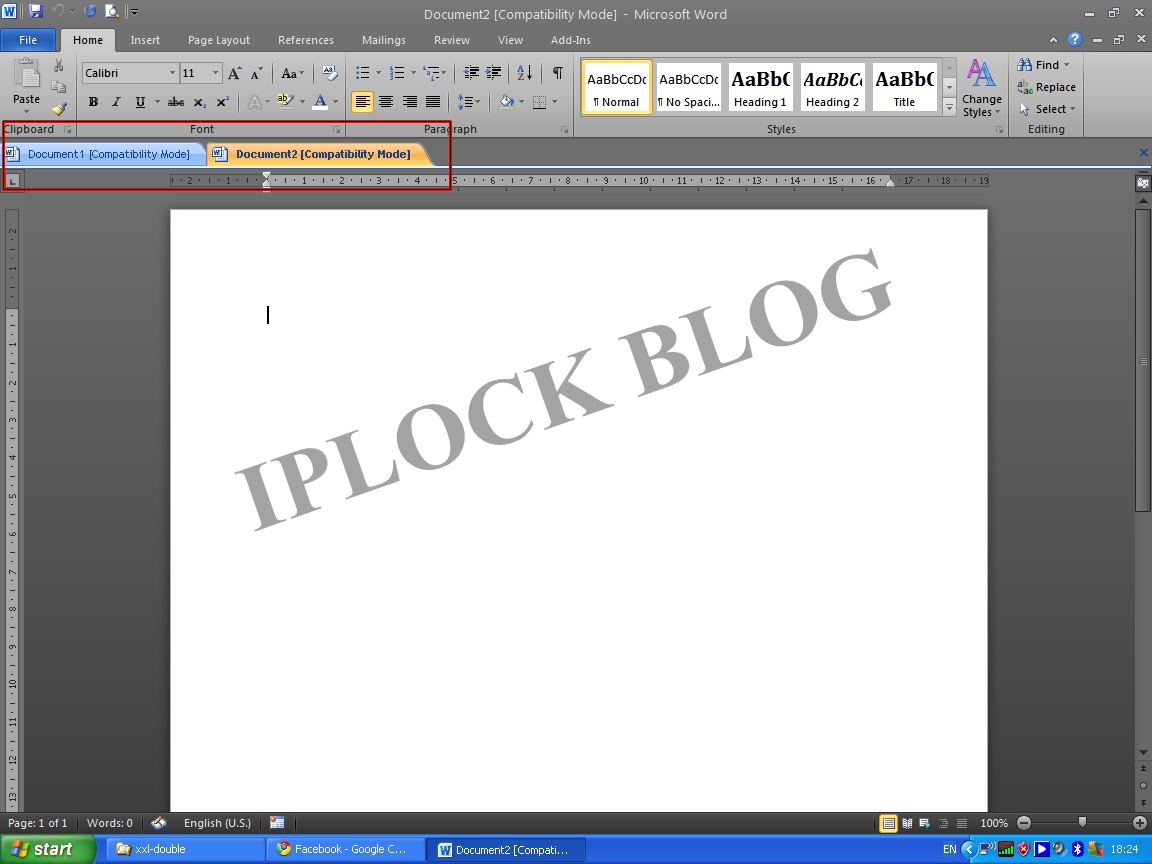Image resolution: width=1152 pixels, height=864 pixels.
Task: Click the Clear Formatting icon
Action: click(330, 73)
